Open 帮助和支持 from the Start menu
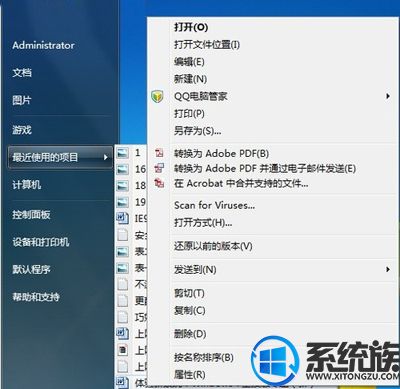Viewport: 400px width, 389px height. [36, 296]
